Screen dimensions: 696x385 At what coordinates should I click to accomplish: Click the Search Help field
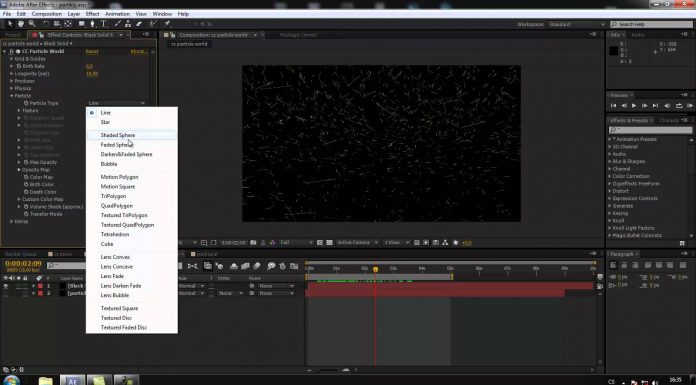(651, 24)
